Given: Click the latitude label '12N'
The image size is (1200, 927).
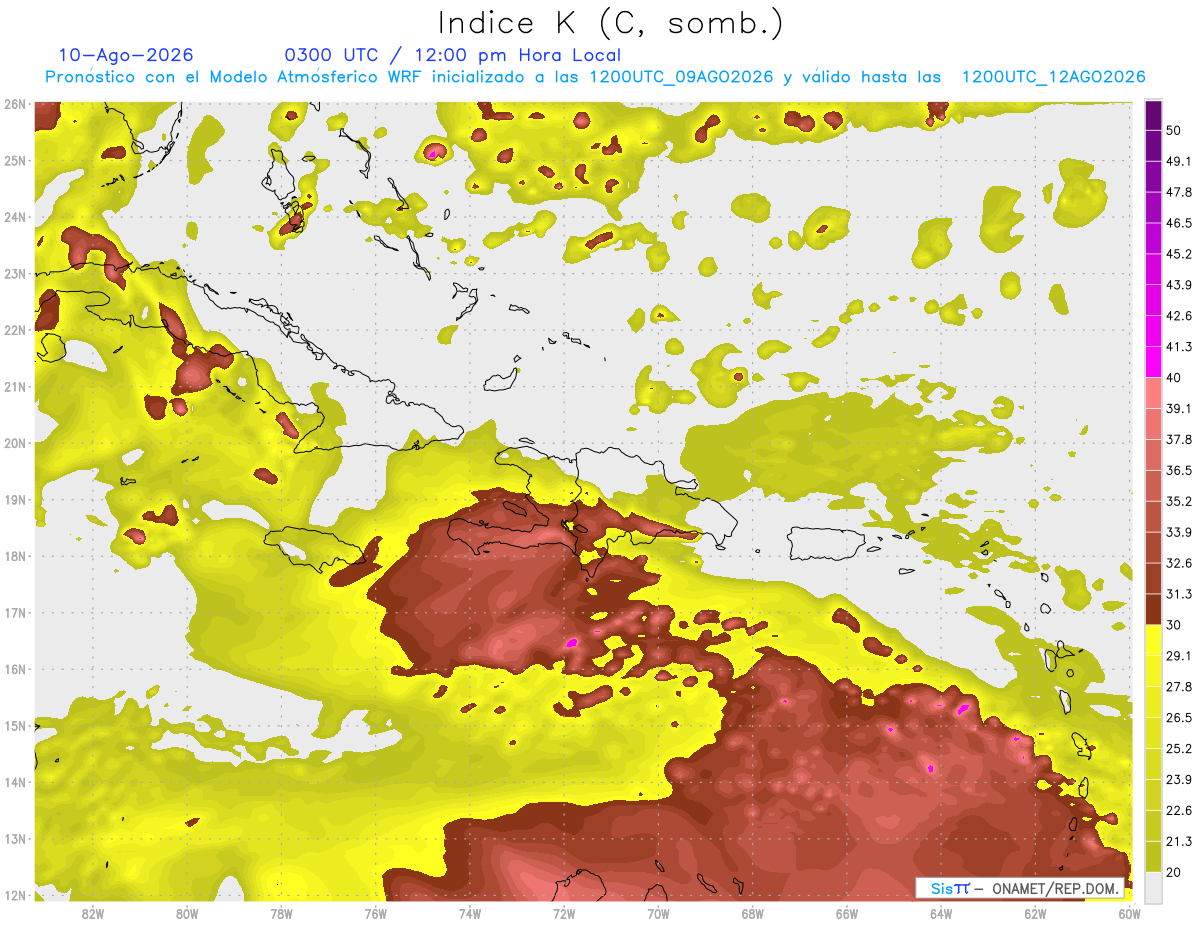Looking at the screenshot, I should (15, 895).
